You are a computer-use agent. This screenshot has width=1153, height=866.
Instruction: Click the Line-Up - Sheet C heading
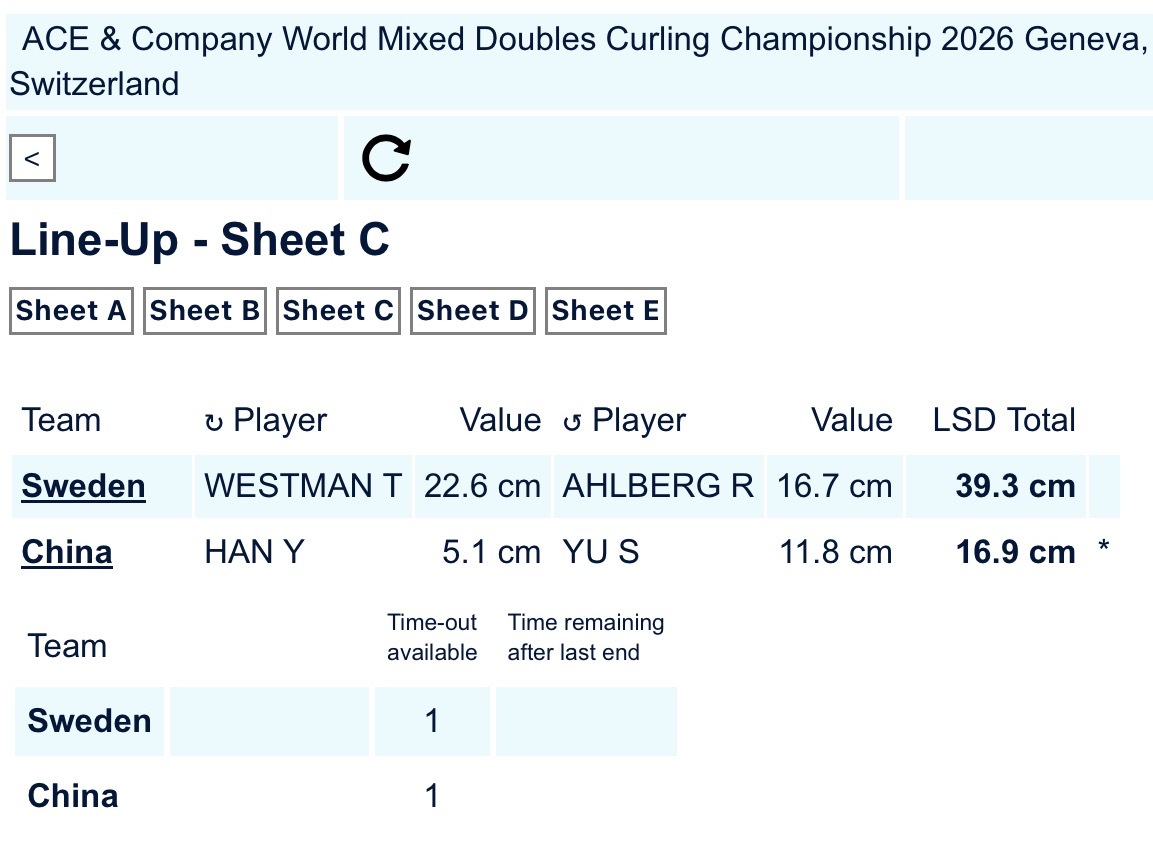pyautogui.click(x=200, y=241)
